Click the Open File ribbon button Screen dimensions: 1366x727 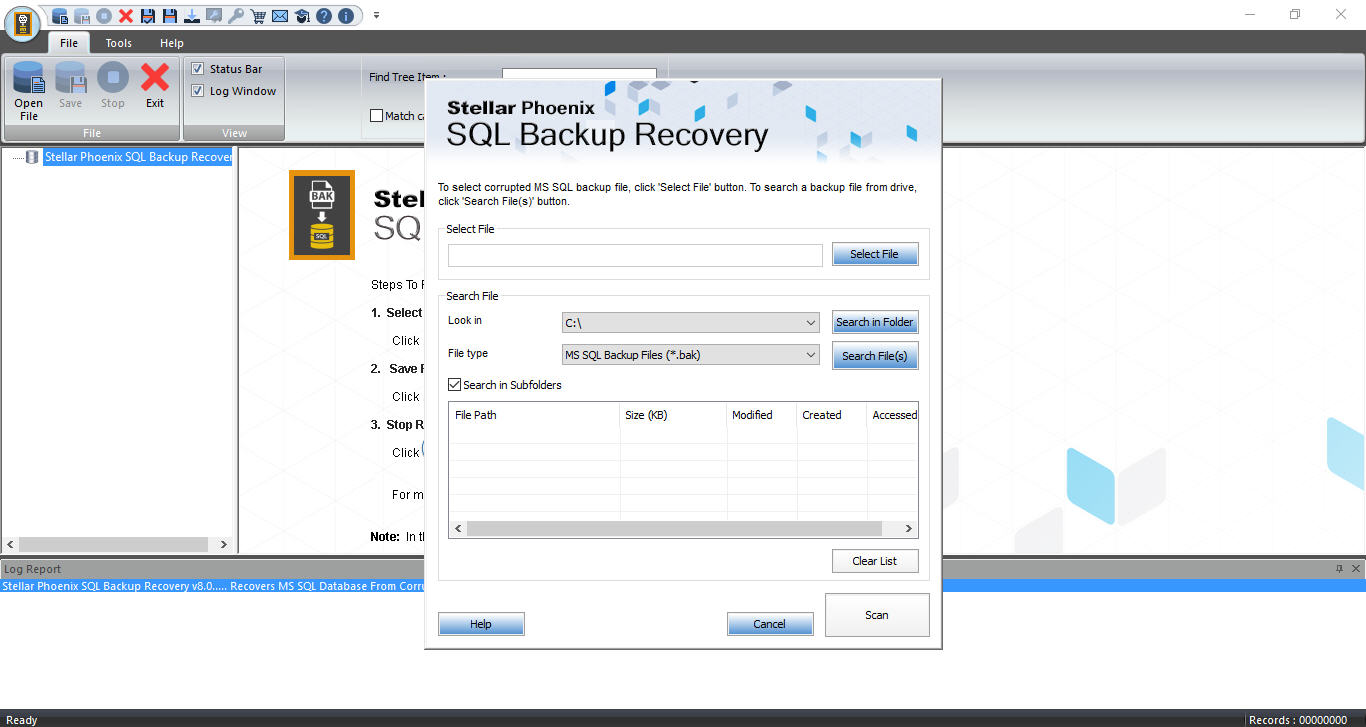[29, 91]
